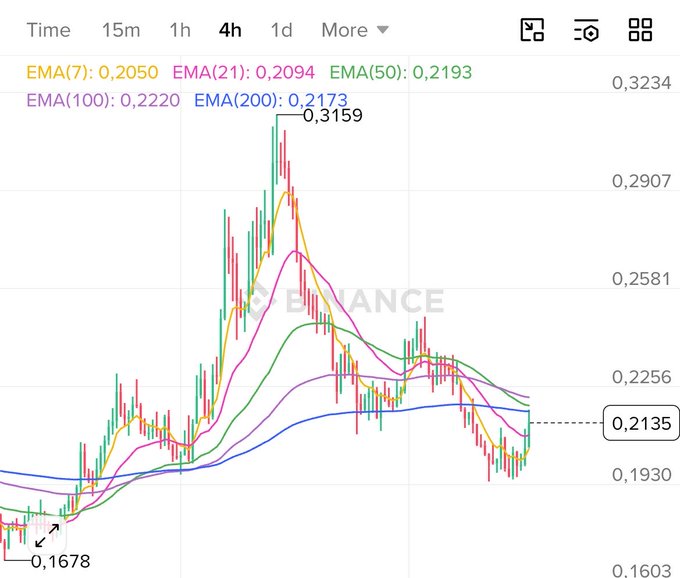This screenshot has height=578, width=680.
Task: Click the EMA(100): 0,2220 label
Action: 103,101
